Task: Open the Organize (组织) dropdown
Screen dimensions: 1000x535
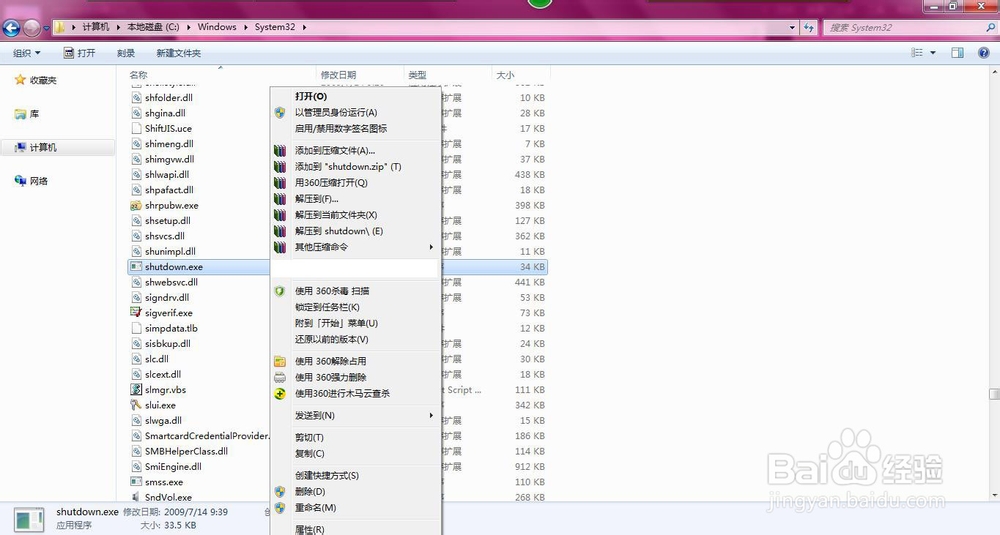Action: (x=27, y=53)
